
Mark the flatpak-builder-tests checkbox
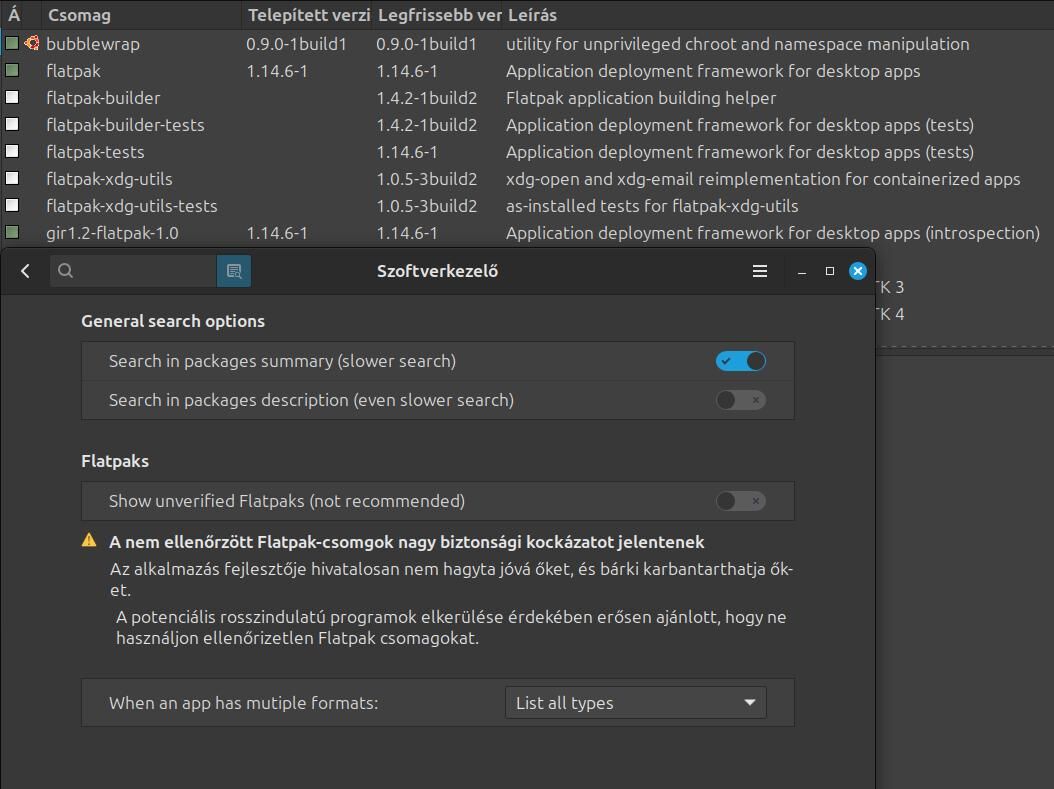coord(12,124)
